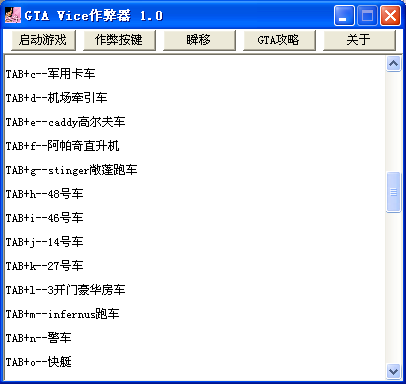Click the app icon in title bar

click(13, 15)
